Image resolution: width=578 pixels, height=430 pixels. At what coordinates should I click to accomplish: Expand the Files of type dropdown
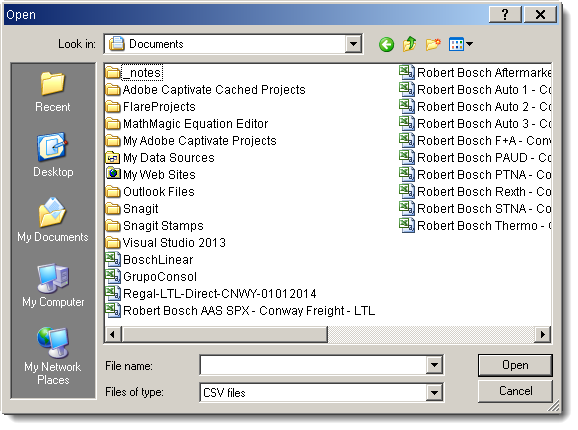[434, 392]
